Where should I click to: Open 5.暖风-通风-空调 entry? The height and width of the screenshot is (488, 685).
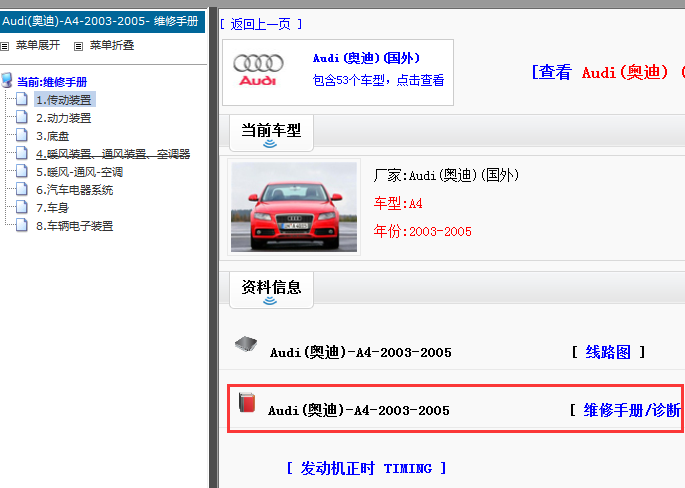[80, 172]
